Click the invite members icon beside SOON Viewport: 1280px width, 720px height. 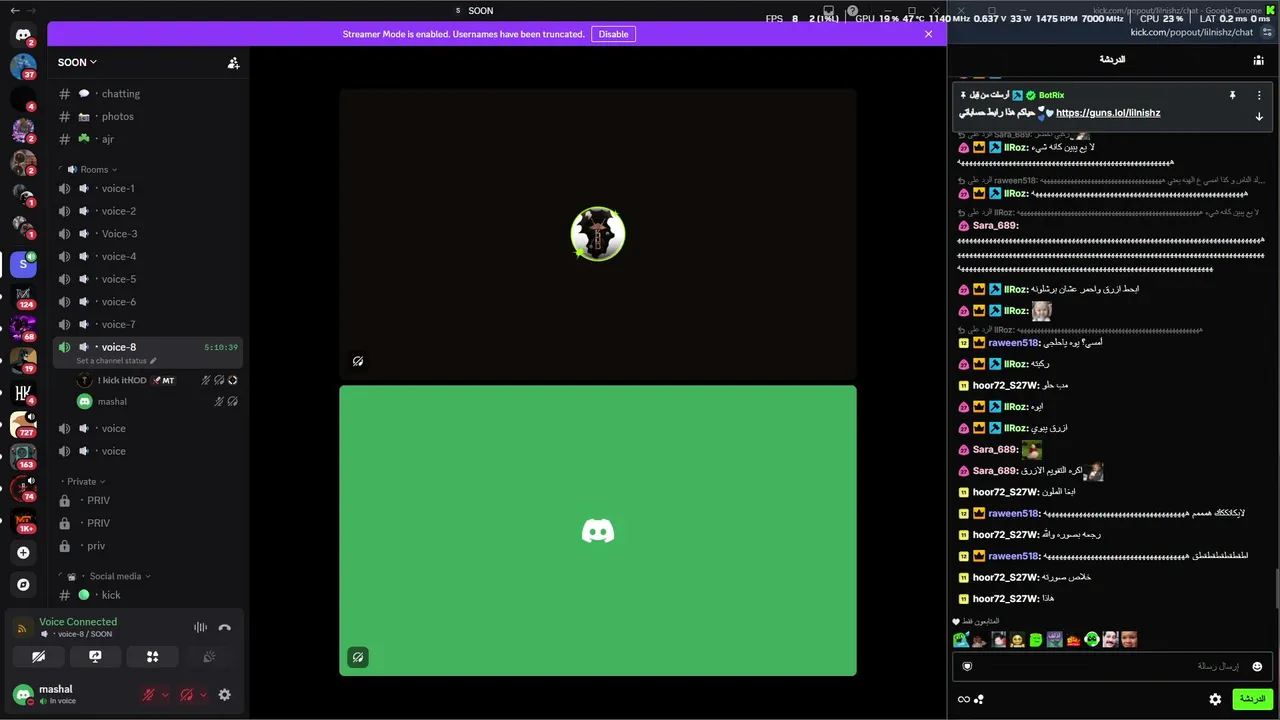pos(233,62)
